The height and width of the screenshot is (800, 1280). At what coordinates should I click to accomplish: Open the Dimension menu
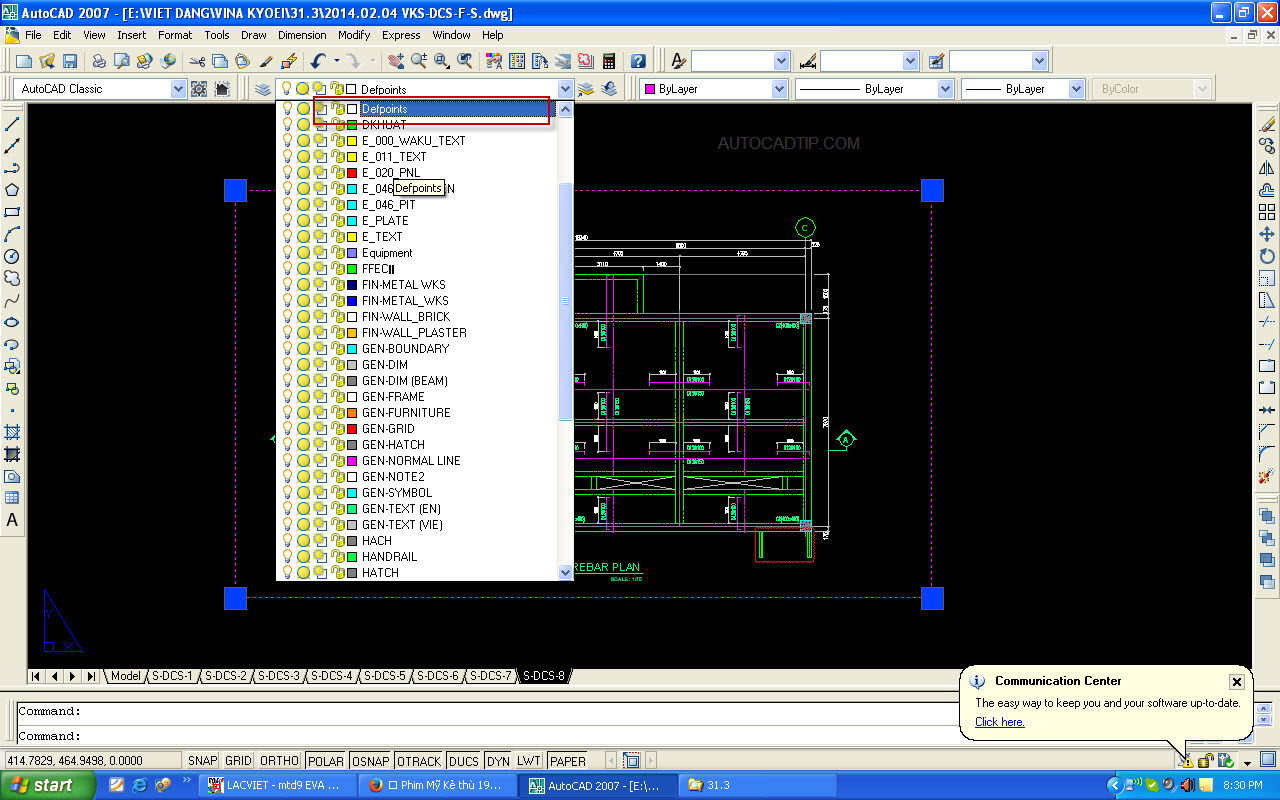[x=302, y=35]
